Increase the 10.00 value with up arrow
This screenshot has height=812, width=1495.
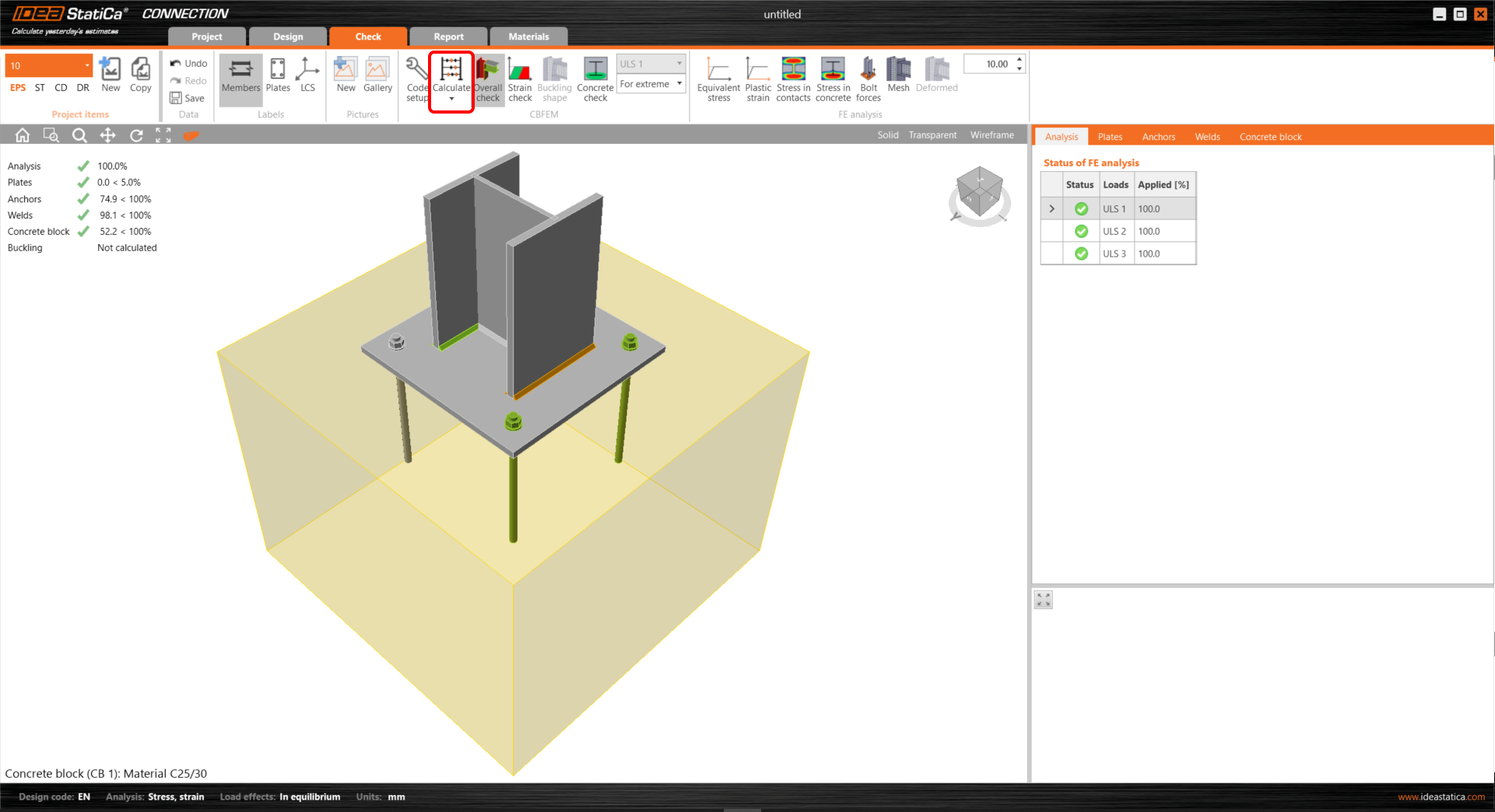point(1019,59)
